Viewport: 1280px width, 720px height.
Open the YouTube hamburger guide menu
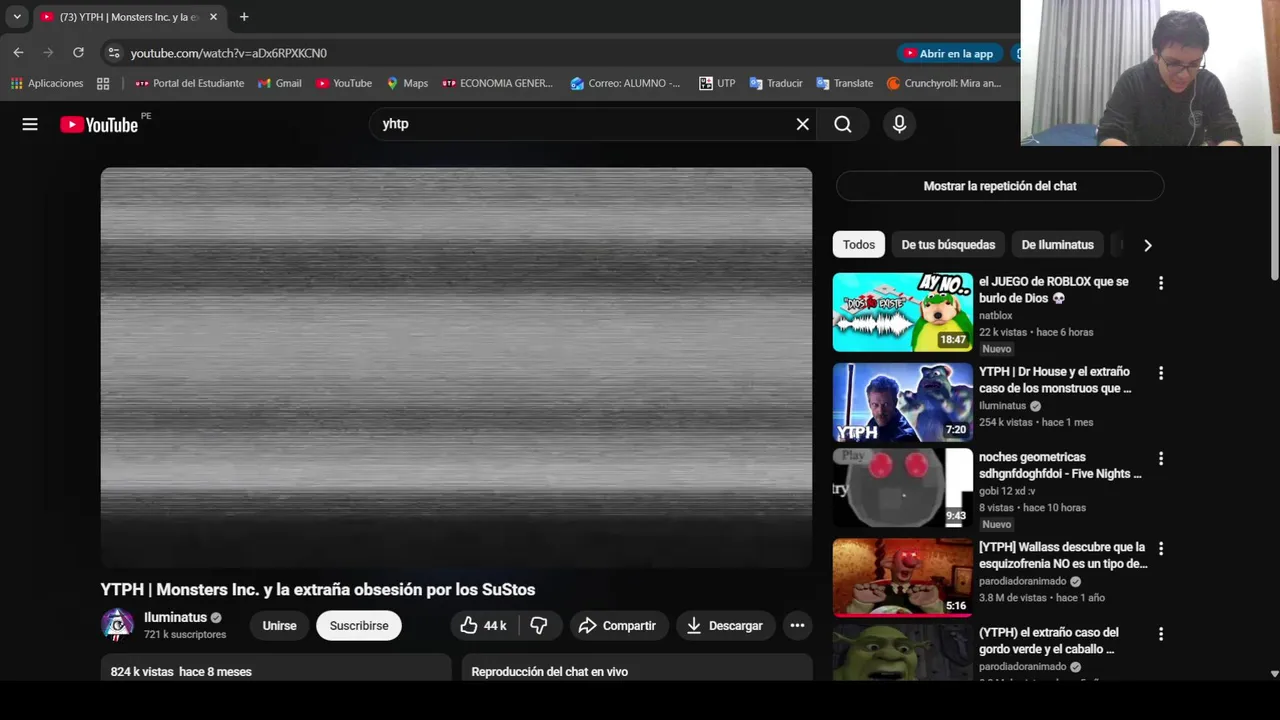(30, 124)
